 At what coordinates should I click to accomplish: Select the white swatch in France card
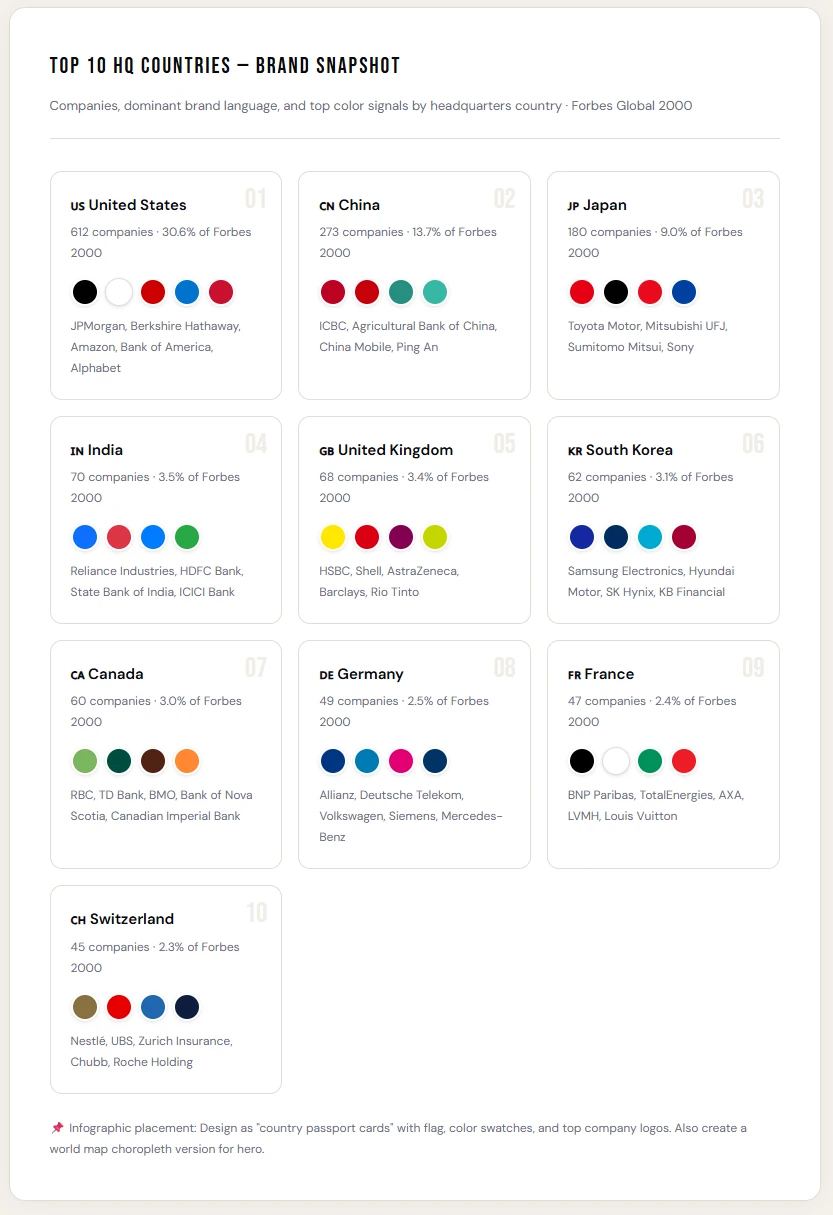click(616, 761)
